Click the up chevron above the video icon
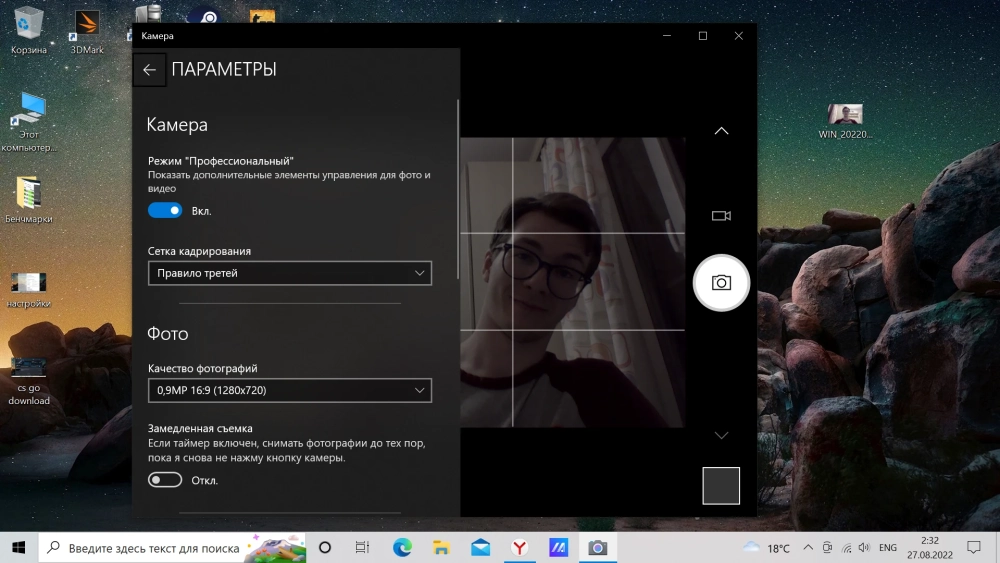Viewport: 1000px width, 563px height. (721, 131)
